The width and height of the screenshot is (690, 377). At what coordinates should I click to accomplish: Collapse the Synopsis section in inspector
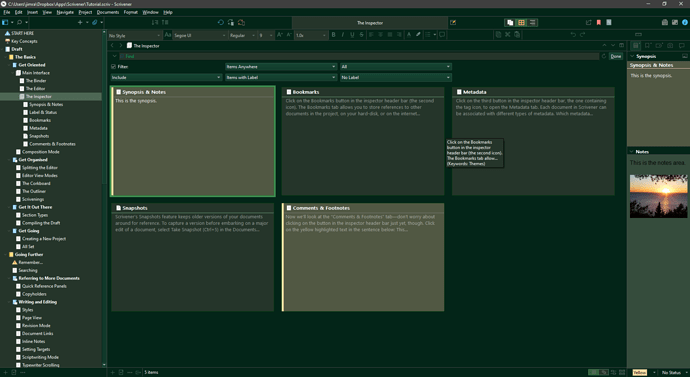pos(632,56)
